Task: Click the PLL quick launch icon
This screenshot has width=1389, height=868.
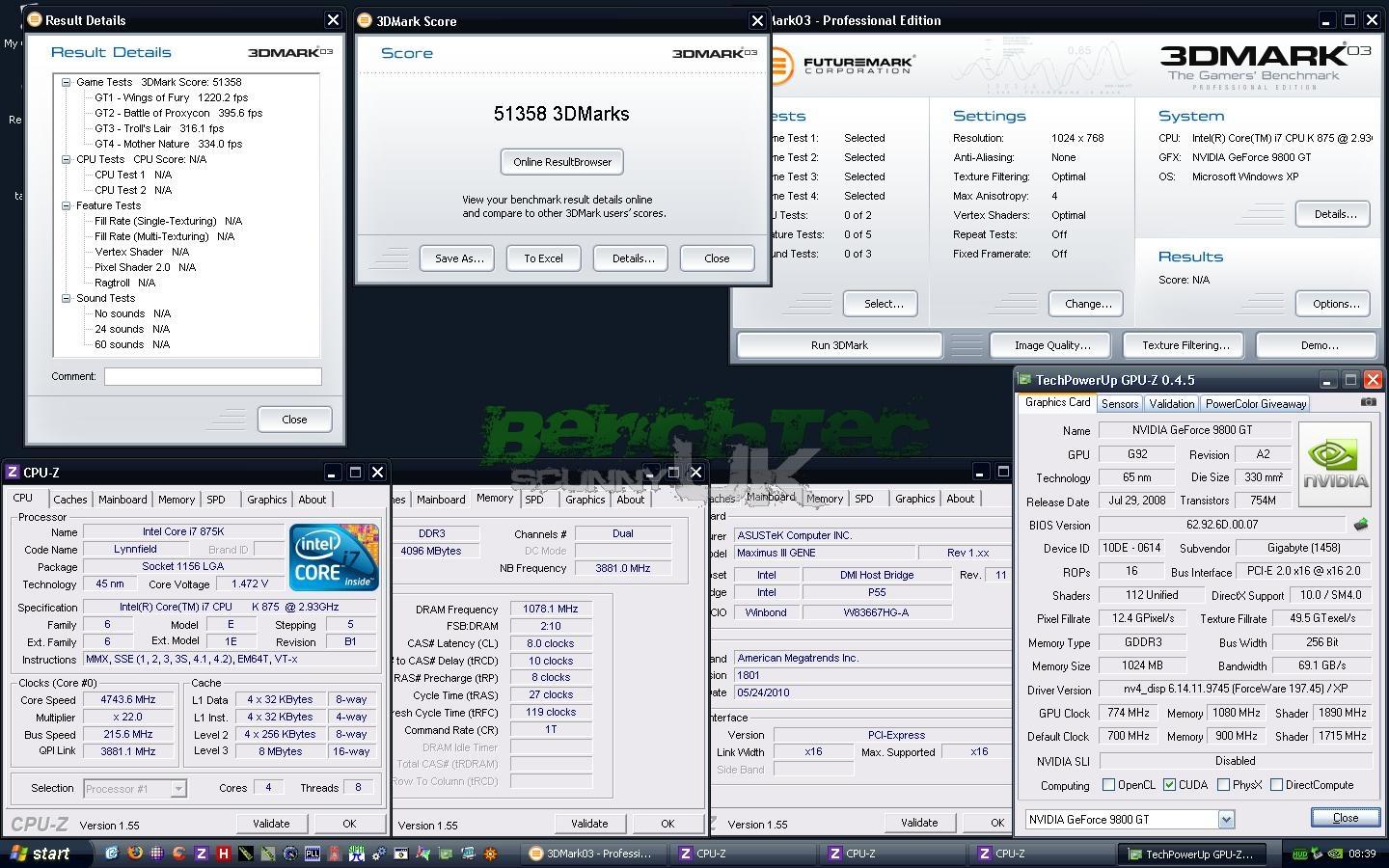Action: tap(313, 853)
